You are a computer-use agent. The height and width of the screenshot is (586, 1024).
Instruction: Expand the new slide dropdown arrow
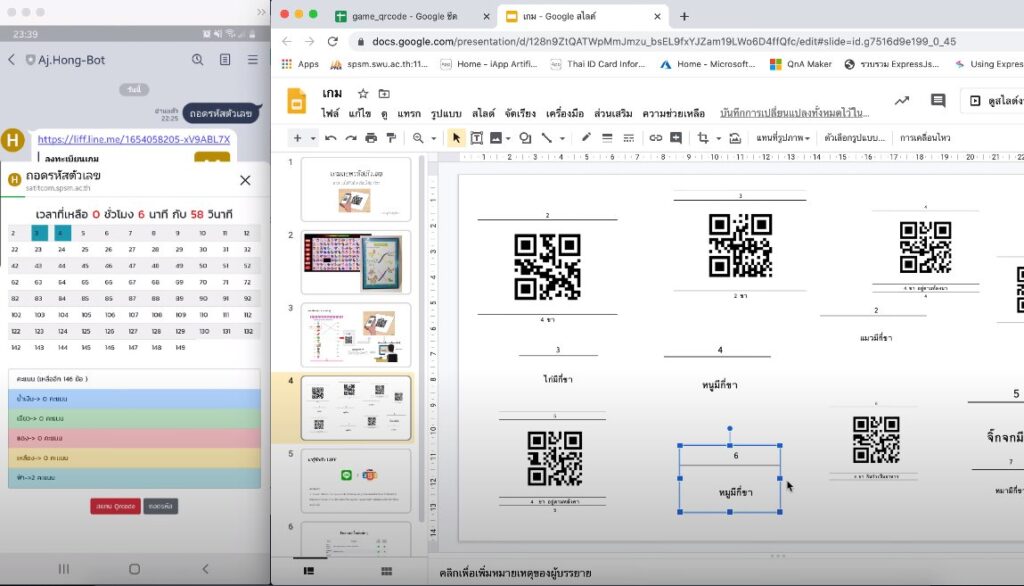pos(313,138)
